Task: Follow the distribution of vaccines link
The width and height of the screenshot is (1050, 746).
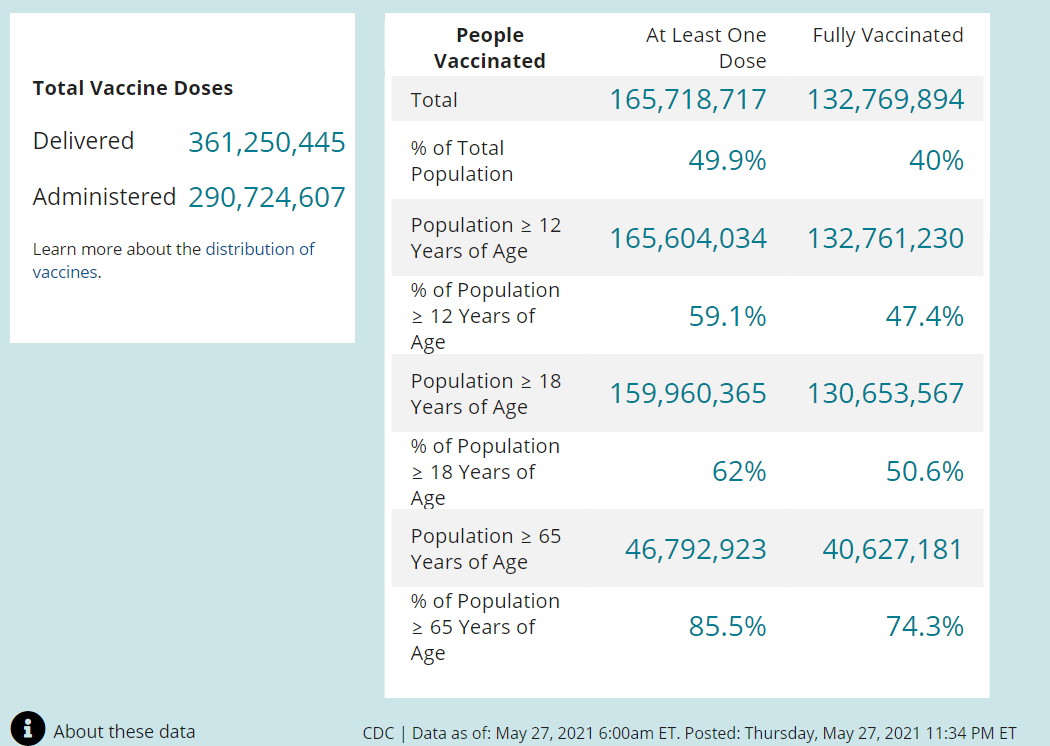Action: click(x=260, y=249)
